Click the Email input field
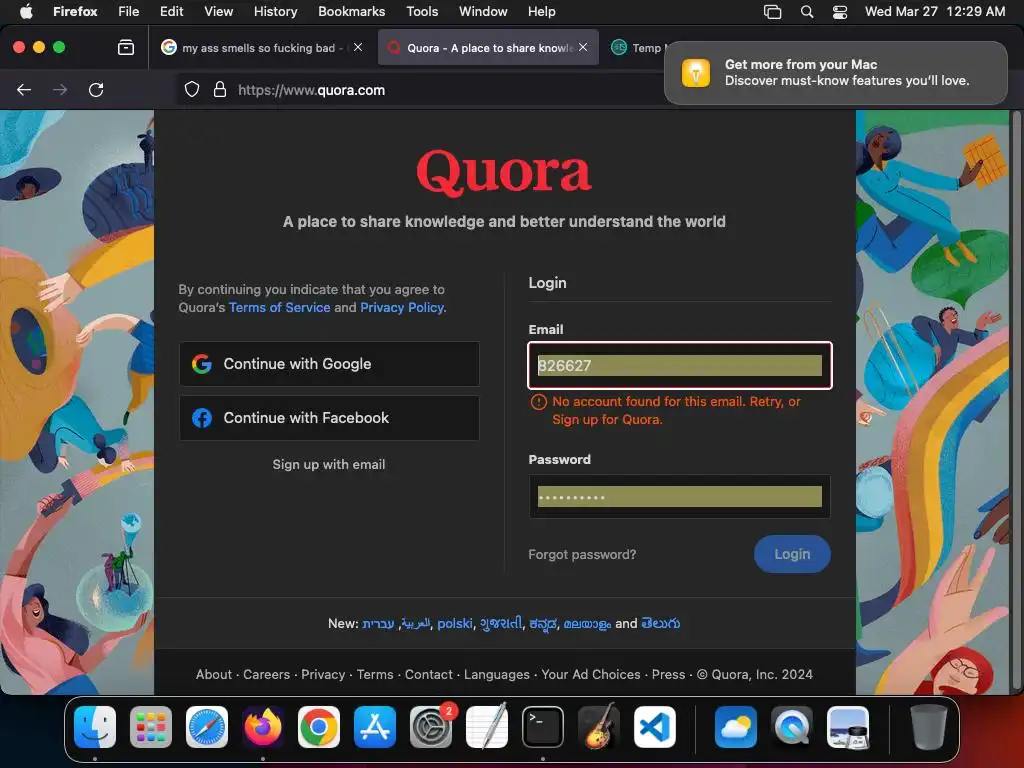The image size is (1024, 768). [x=679, y=365]
